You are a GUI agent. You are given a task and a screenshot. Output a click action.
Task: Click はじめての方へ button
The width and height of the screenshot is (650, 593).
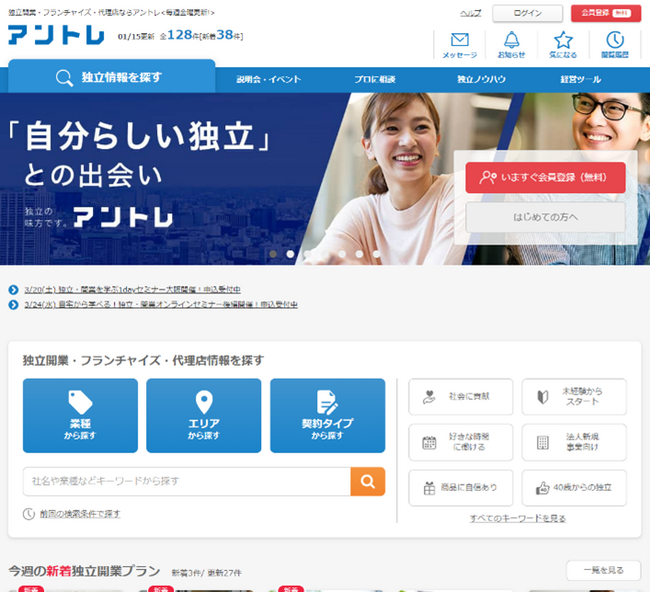545,216
